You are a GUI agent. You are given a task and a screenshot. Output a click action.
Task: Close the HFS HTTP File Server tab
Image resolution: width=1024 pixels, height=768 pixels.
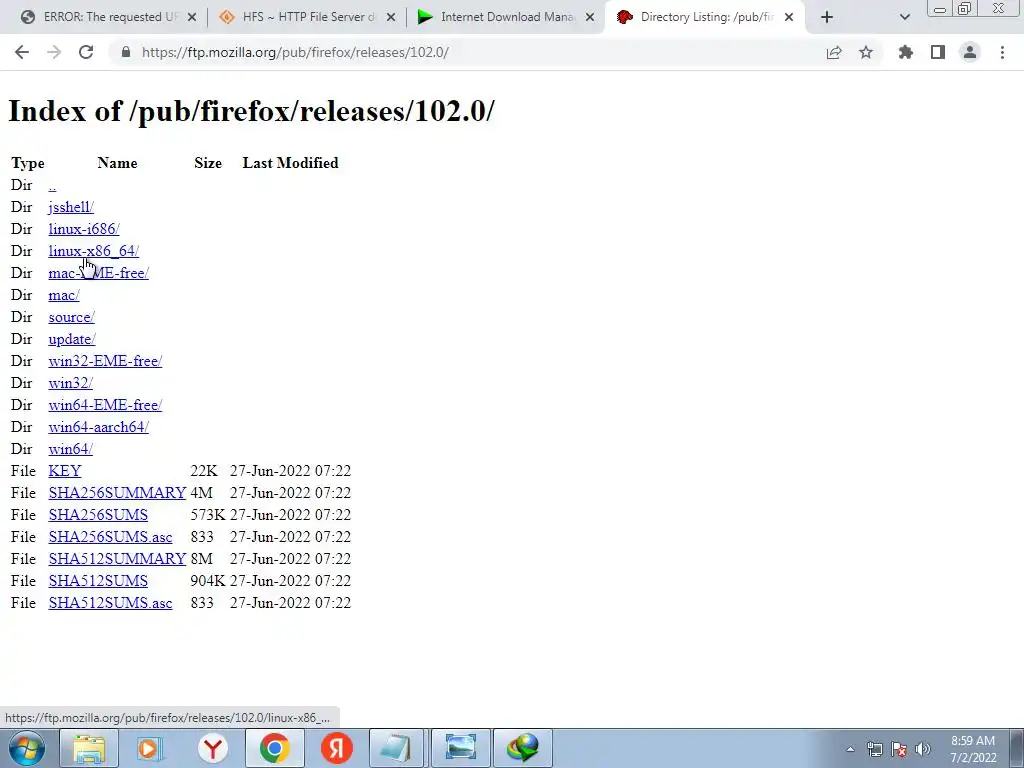click(x=391, y=17)
